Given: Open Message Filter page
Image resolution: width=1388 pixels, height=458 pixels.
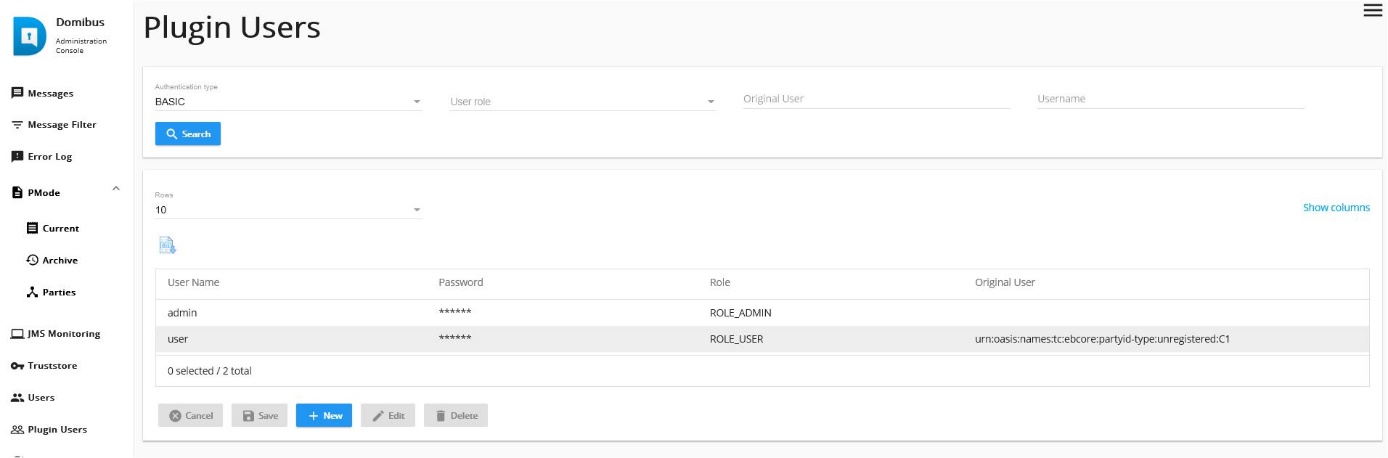Looking at the screenshot, I should [x=62, y=125].
